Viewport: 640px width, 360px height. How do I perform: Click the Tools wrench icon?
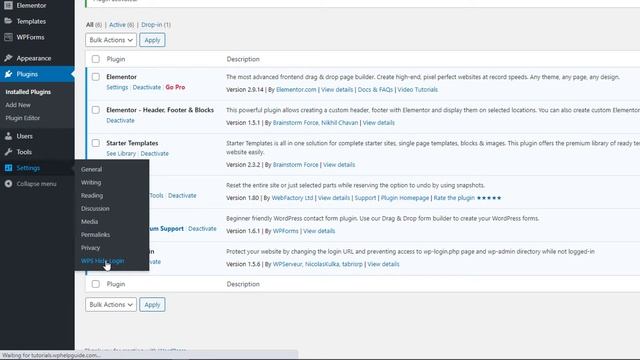(x=8, y=152)
